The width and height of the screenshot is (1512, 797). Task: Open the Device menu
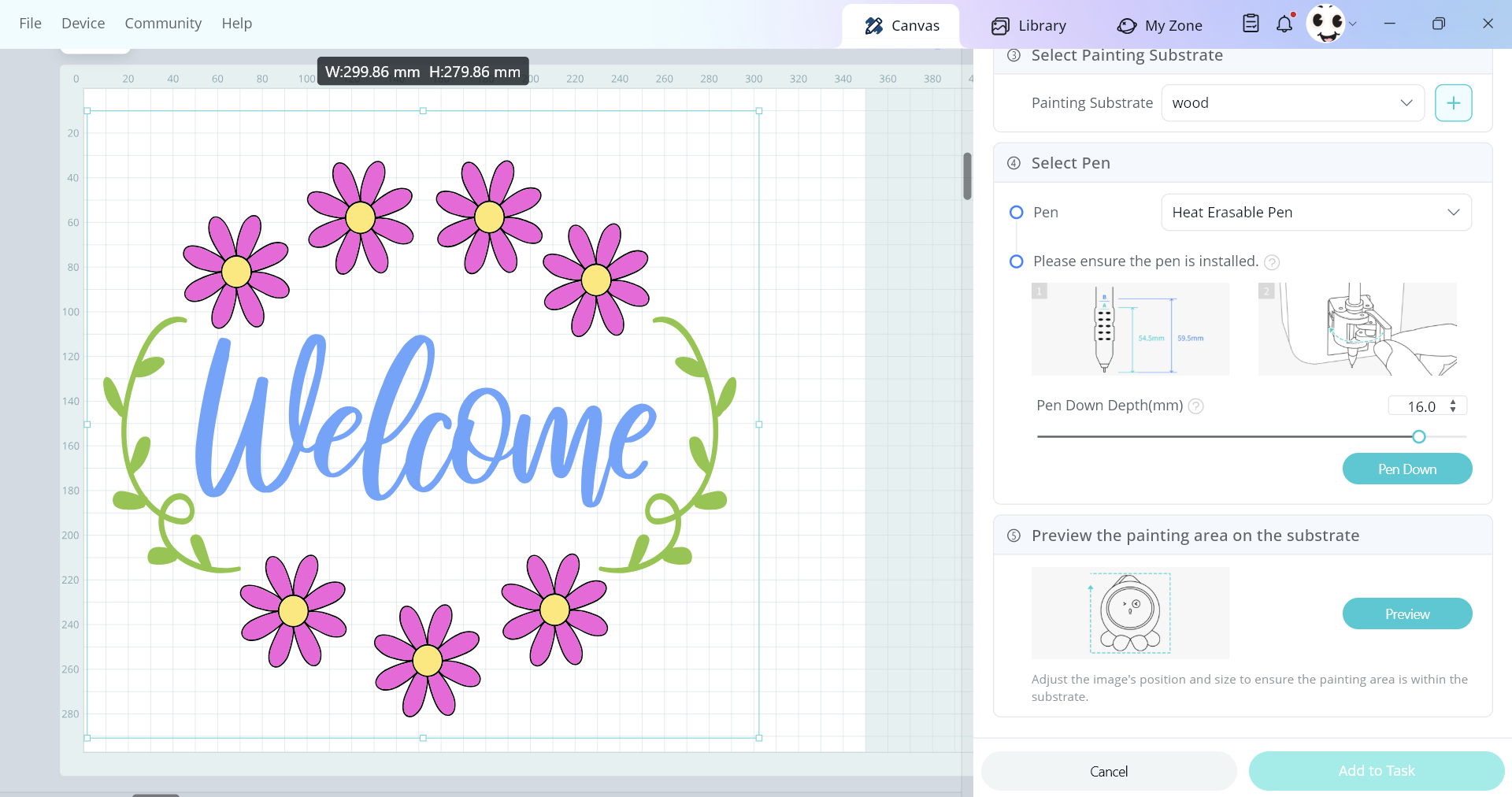coord(83,24)
